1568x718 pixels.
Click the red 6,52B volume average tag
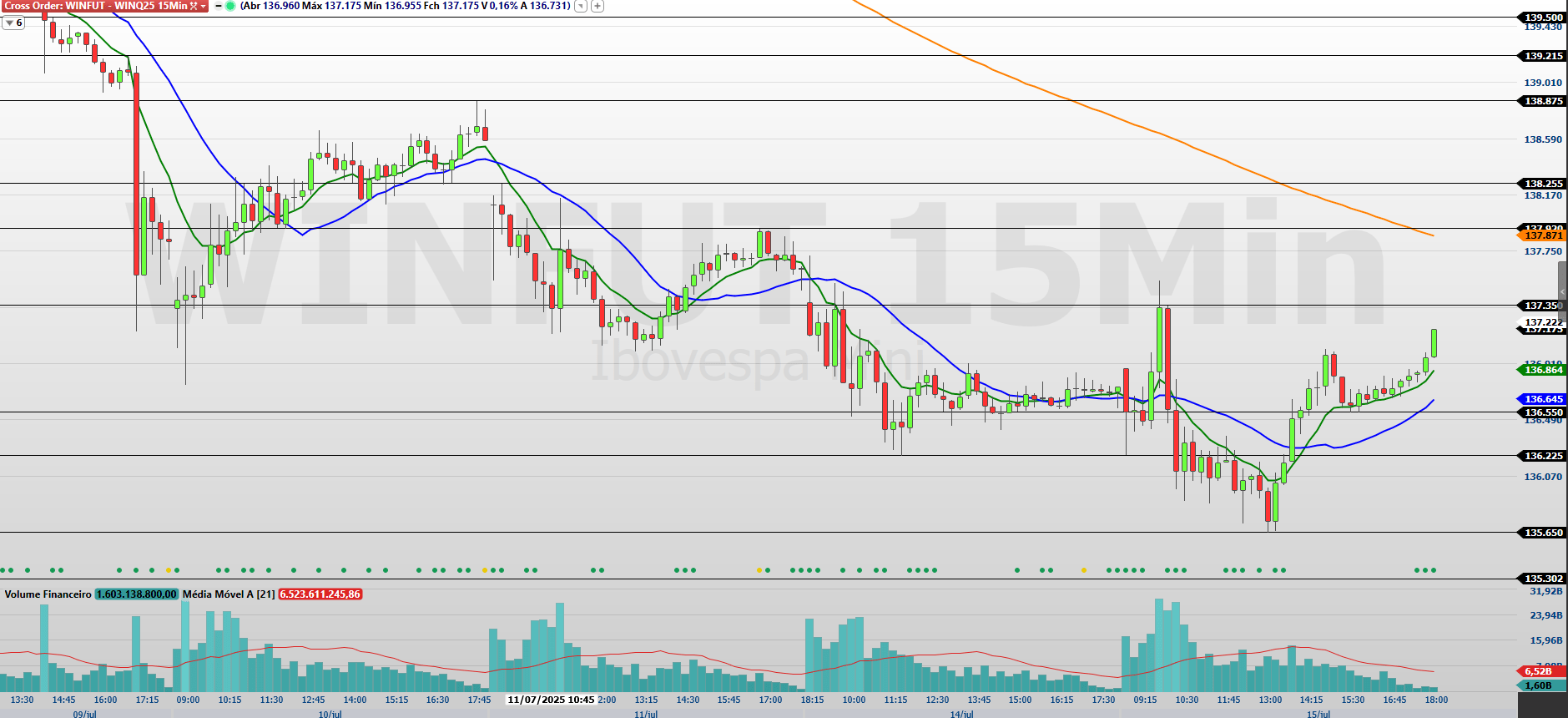point(1538,671)
